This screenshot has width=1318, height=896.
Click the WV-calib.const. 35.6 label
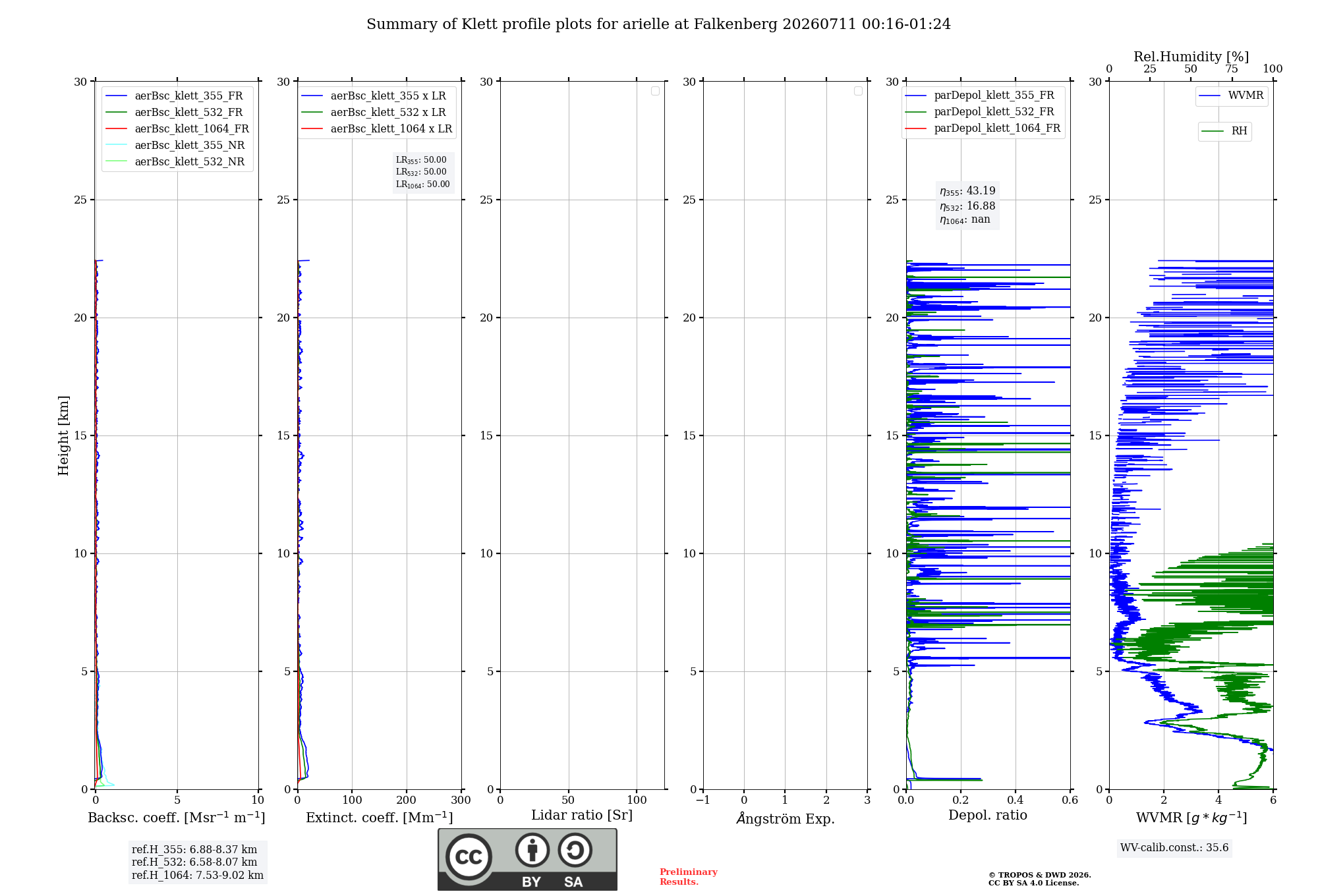point(1174,848)
